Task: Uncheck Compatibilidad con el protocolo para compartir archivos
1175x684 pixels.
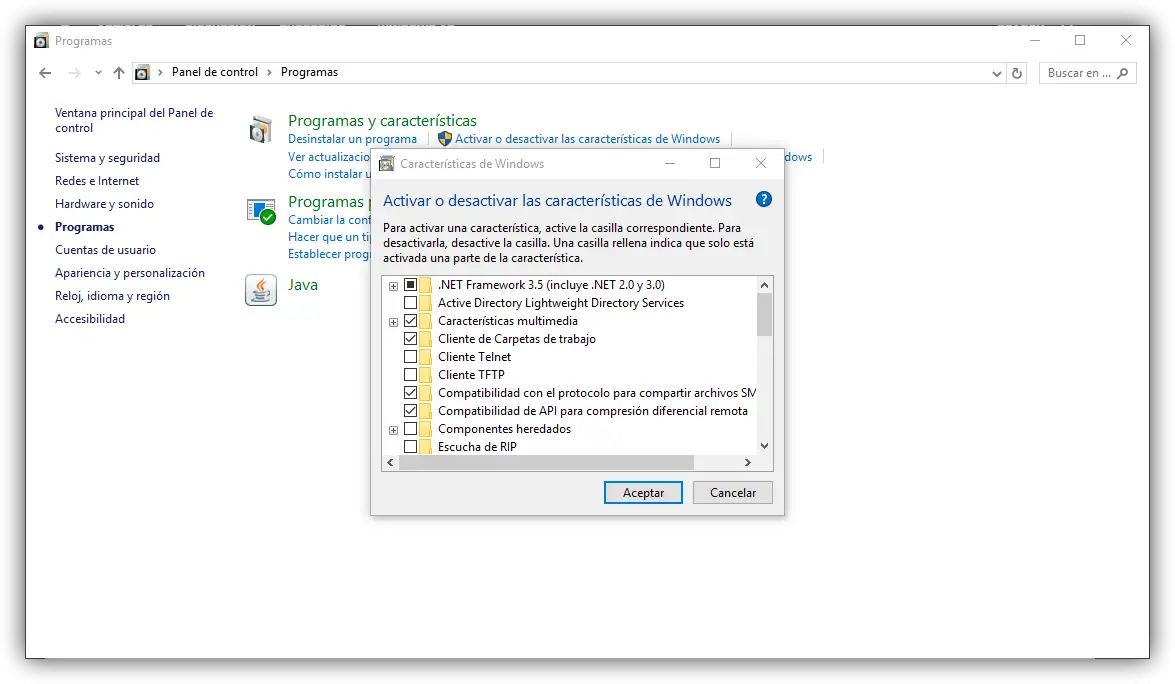Action: (x=411, y=393)
